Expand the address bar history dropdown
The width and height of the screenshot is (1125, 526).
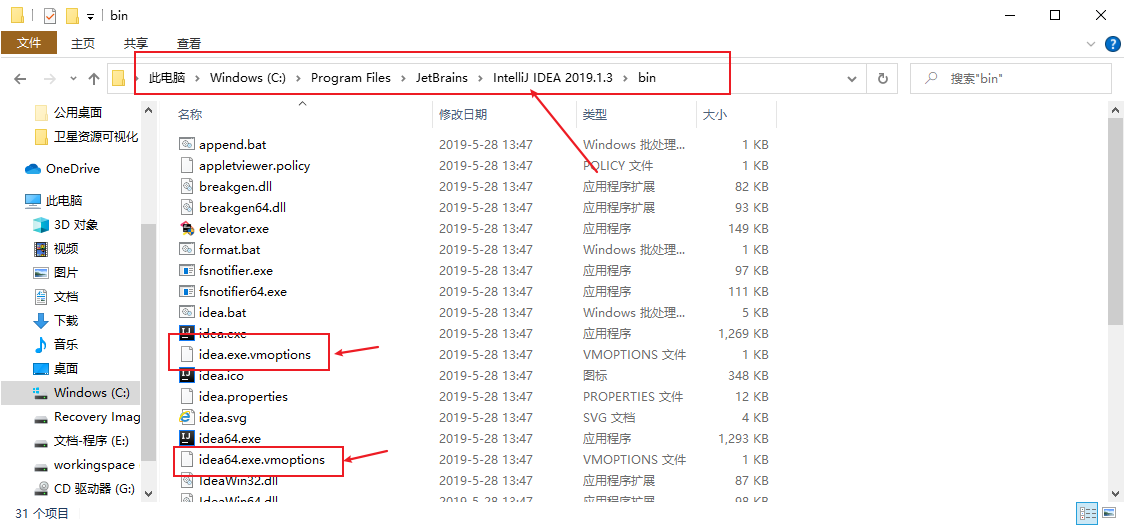(852, 78)
